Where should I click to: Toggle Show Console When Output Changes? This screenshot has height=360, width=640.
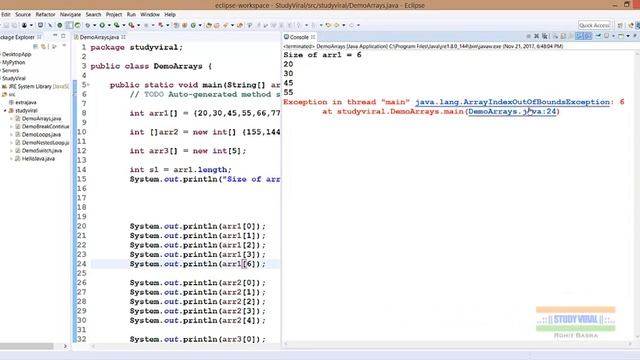(579, 36)
